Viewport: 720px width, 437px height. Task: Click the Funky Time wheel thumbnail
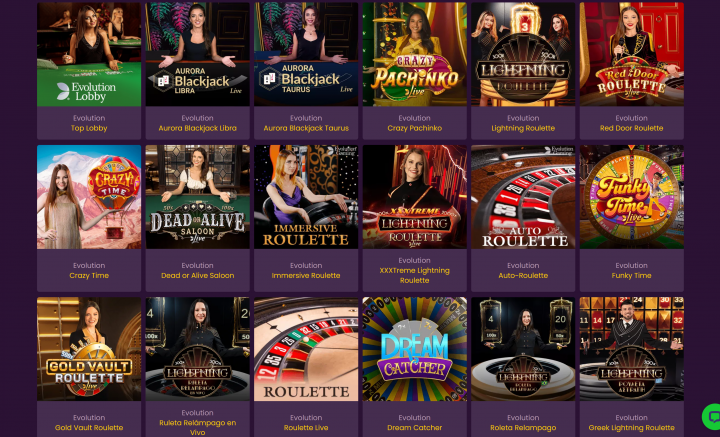(631, 197)
